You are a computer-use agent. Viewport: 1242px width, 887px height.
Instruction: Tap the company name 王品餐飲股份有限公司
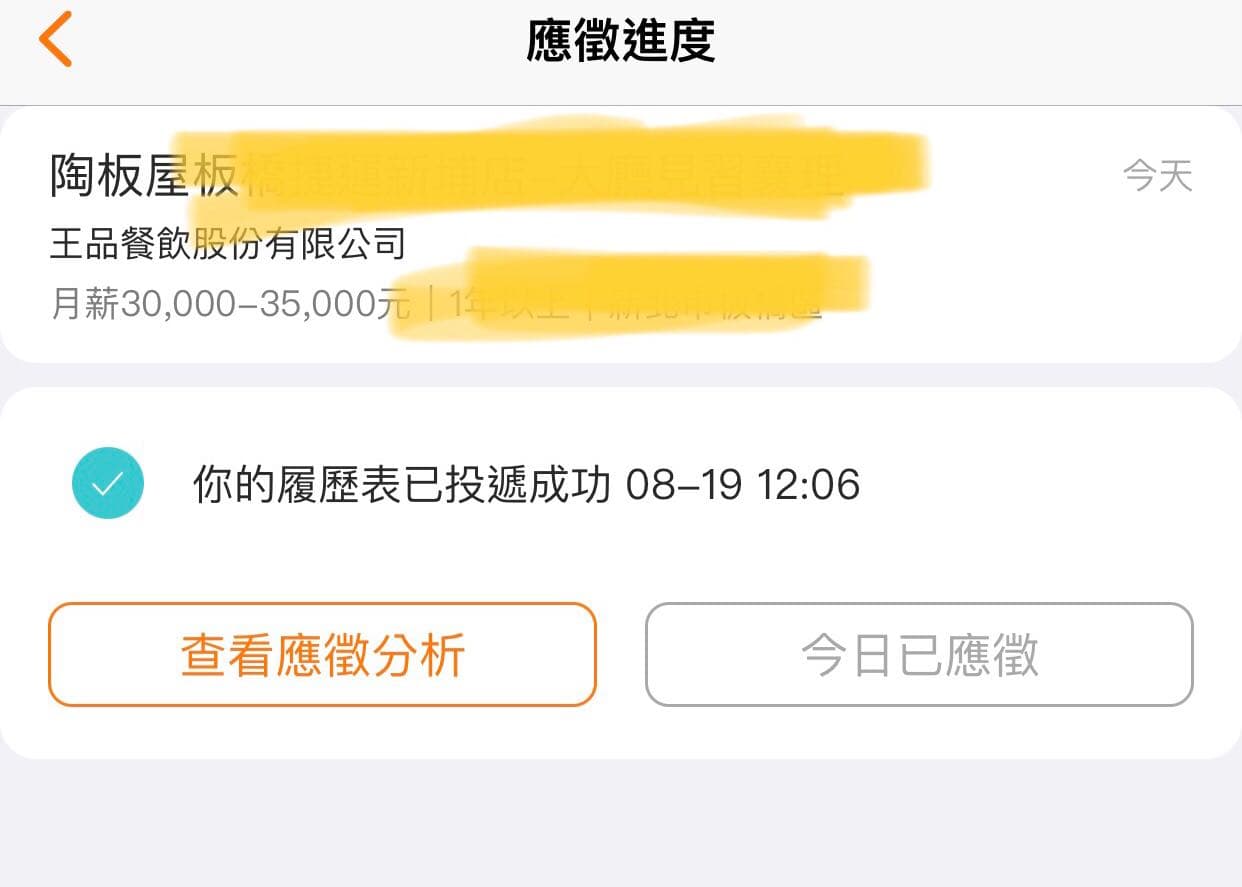[228, 241]
